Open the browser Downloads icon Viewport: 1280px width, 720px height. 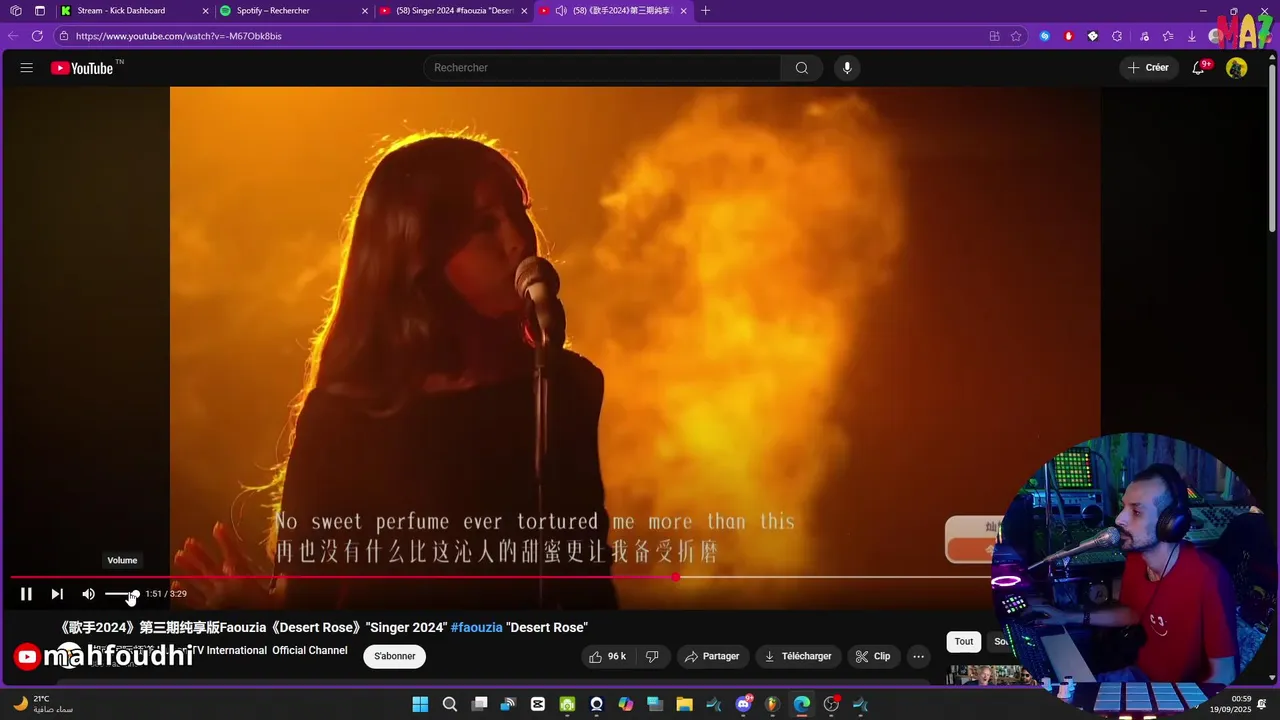[x=1192, y=36]
